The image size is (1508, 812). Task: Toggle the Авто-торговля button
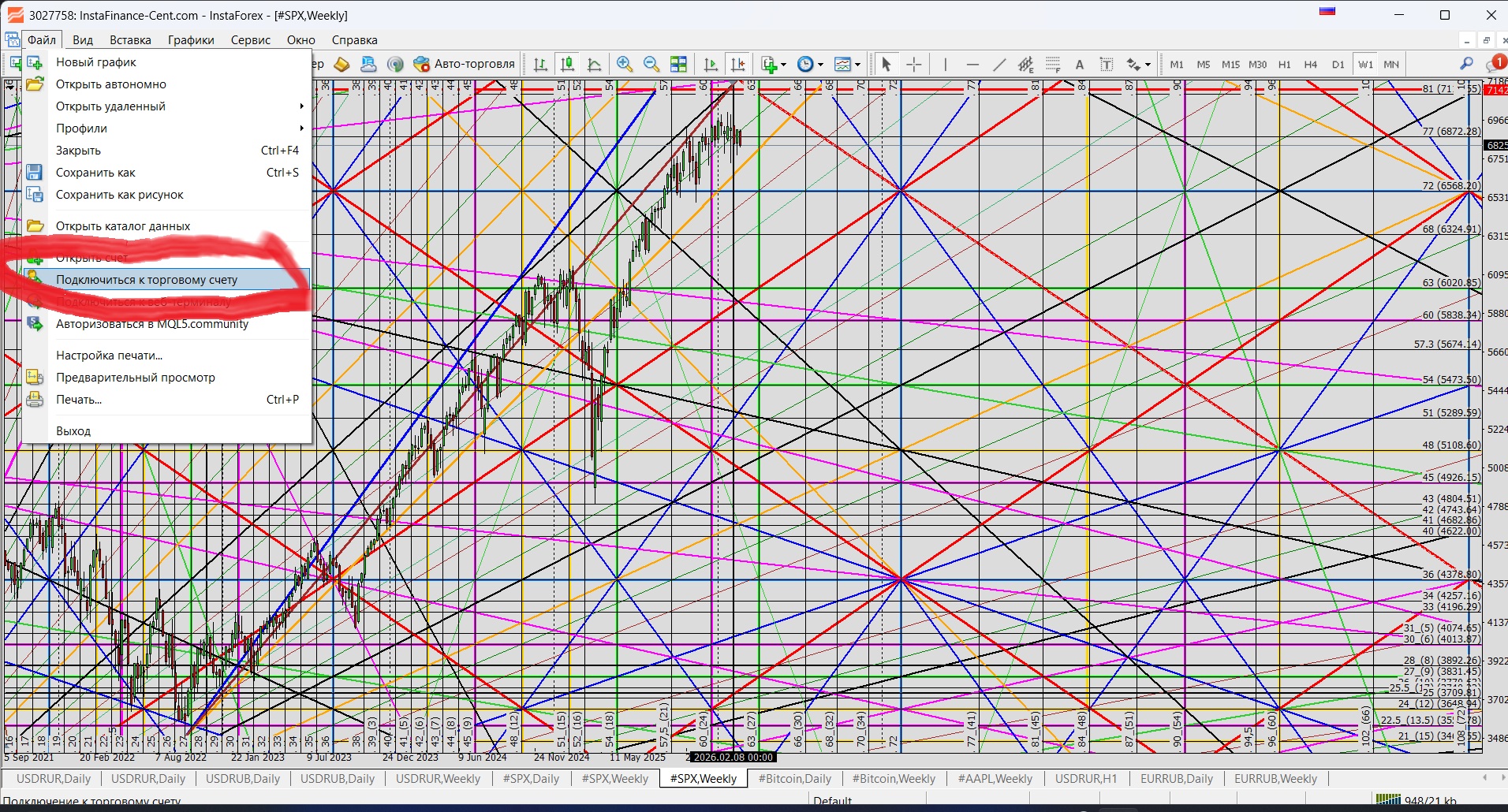(x=464, y=65)
